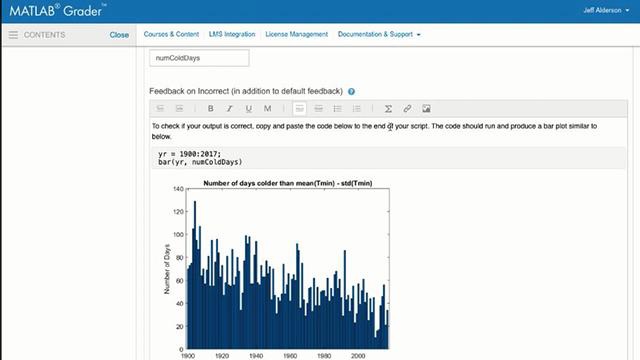Insert a hyperlink with the link icon

click(407, 109)
